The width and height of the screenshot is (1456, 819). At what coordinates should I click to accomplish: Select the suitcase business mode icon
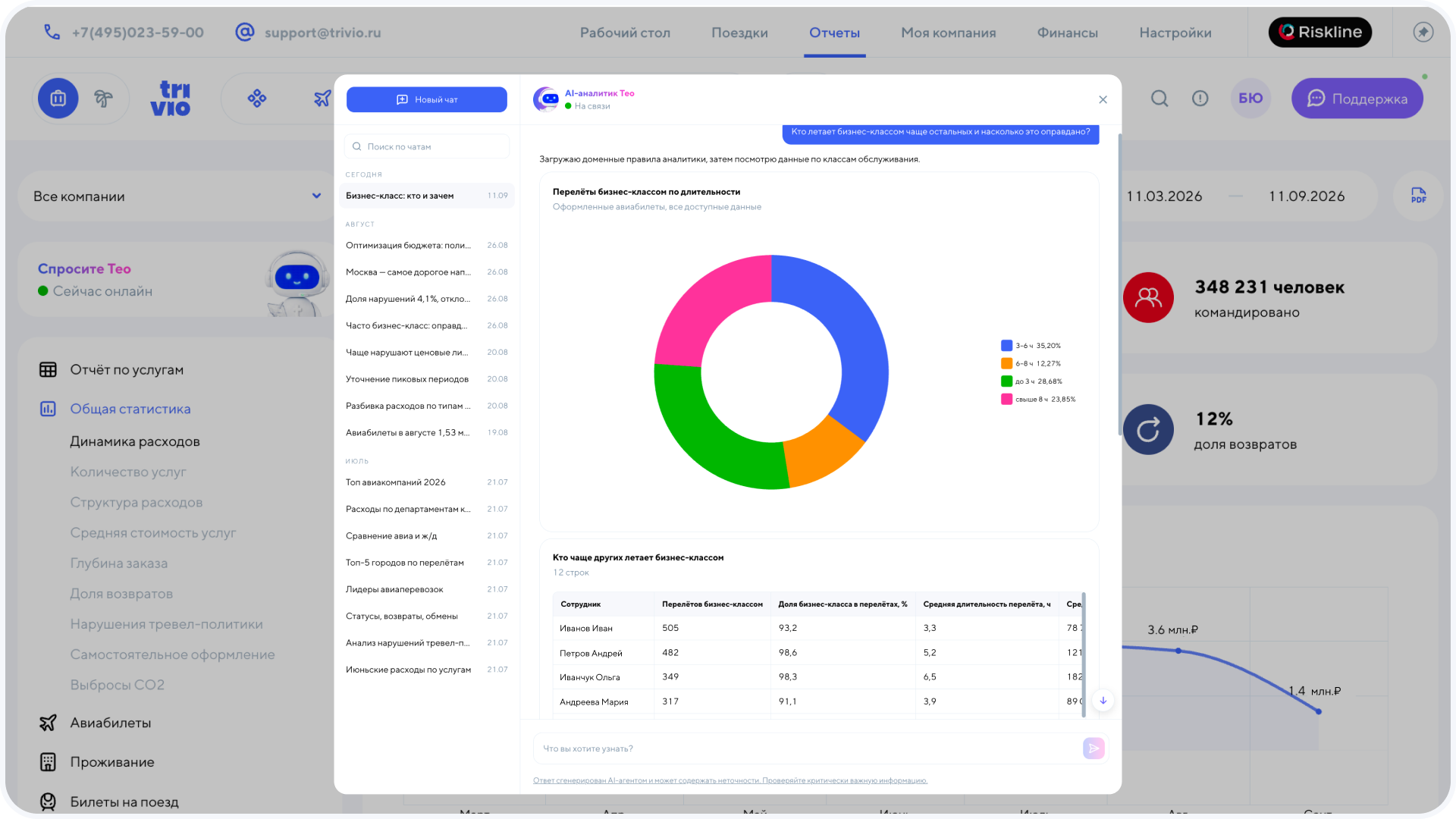pyautogui.click(x=58, y=98)
